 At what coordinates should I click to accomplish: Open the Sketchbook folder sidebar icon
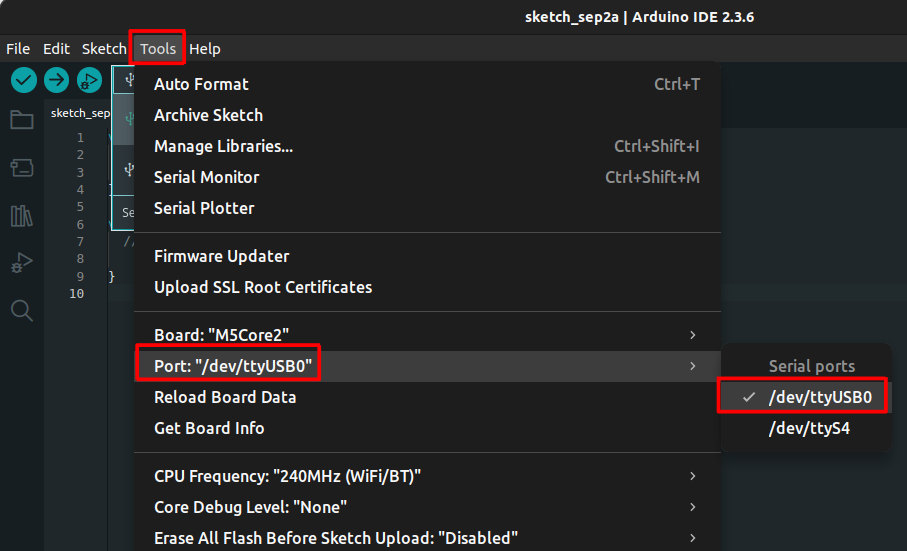tap(21, 120)
